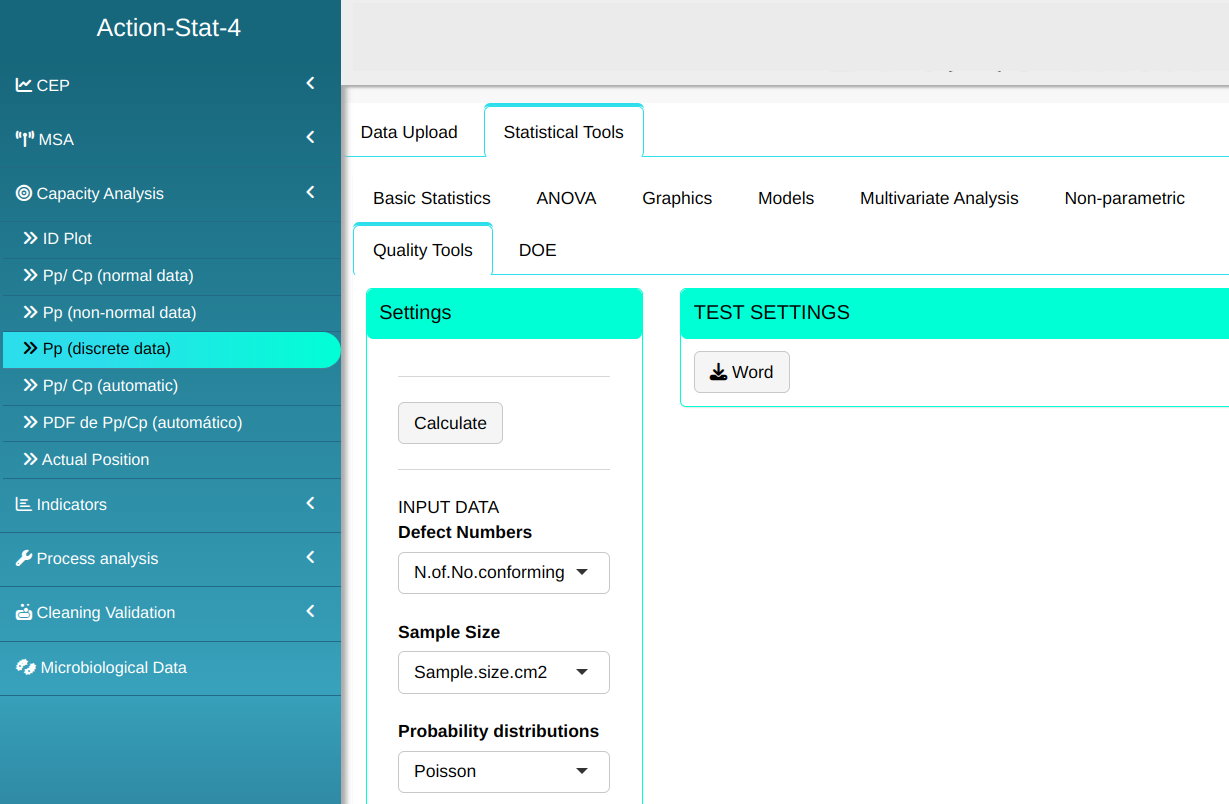
Task: Open the Defect Numbers dropdown
Action: [x=503, y=573]
